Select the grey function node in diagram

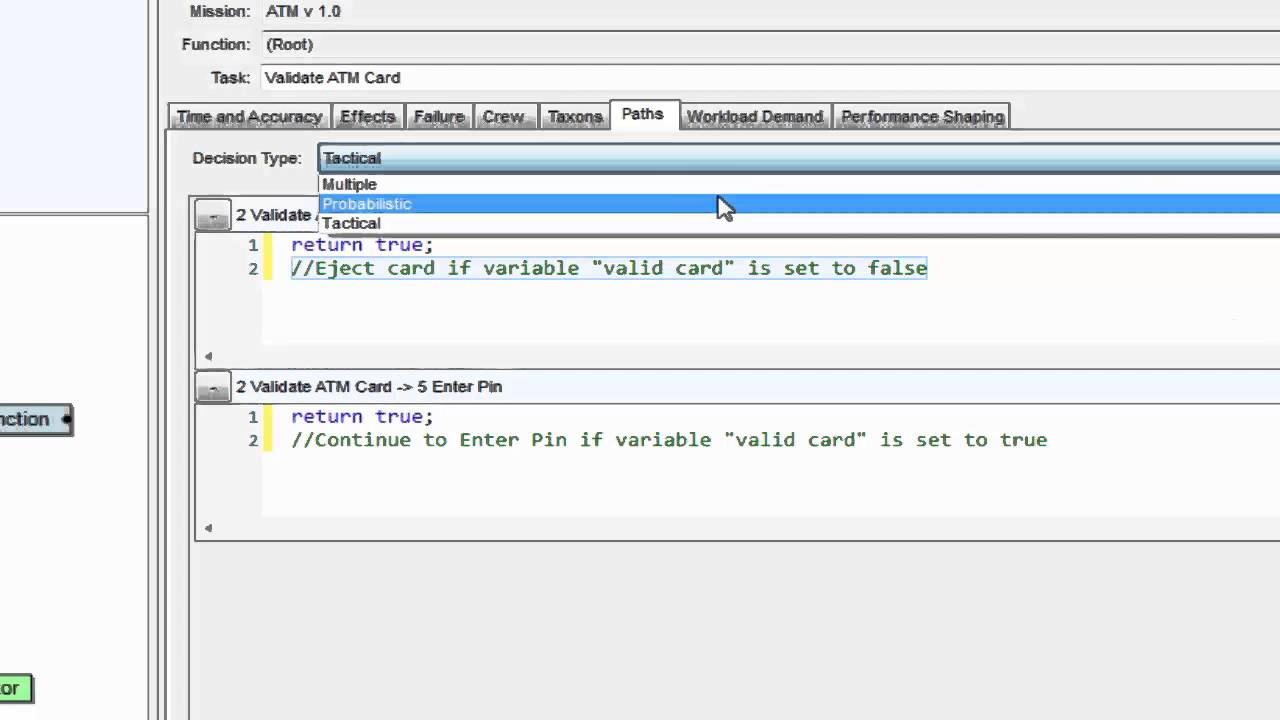tap(35, 419)
